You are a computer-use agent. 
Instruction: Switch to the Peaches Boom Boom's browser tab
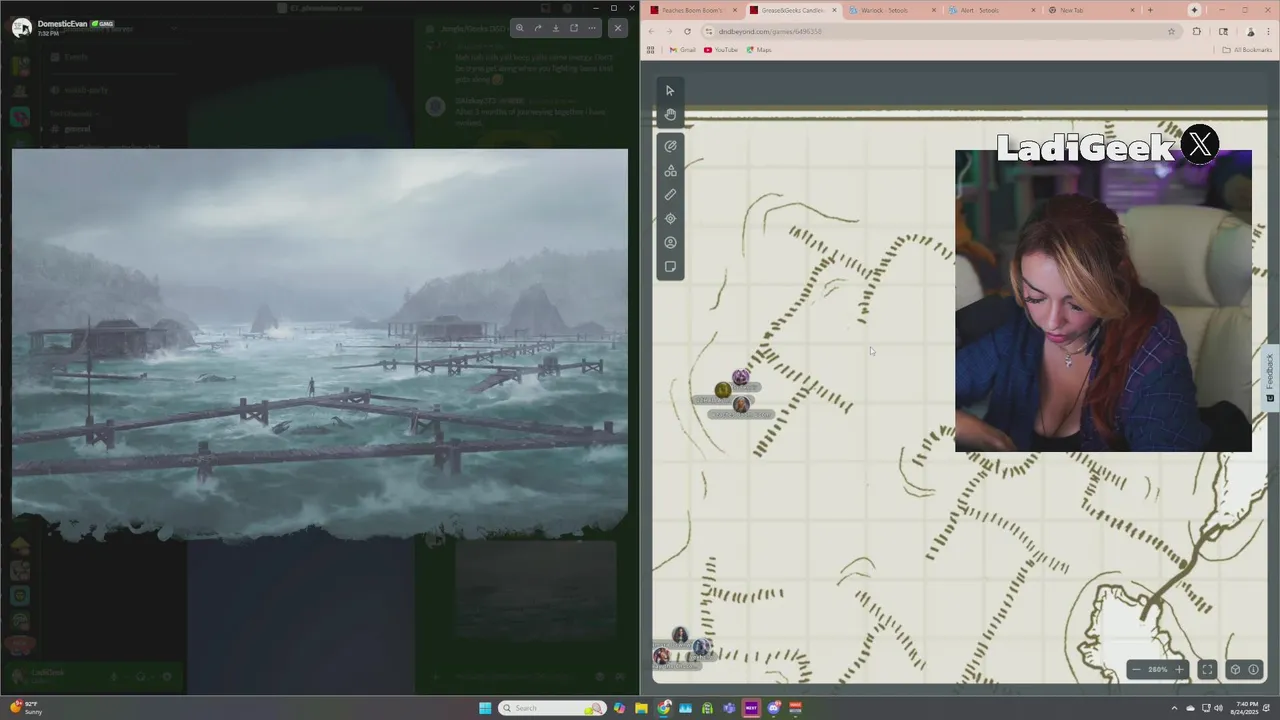point(693,10)
